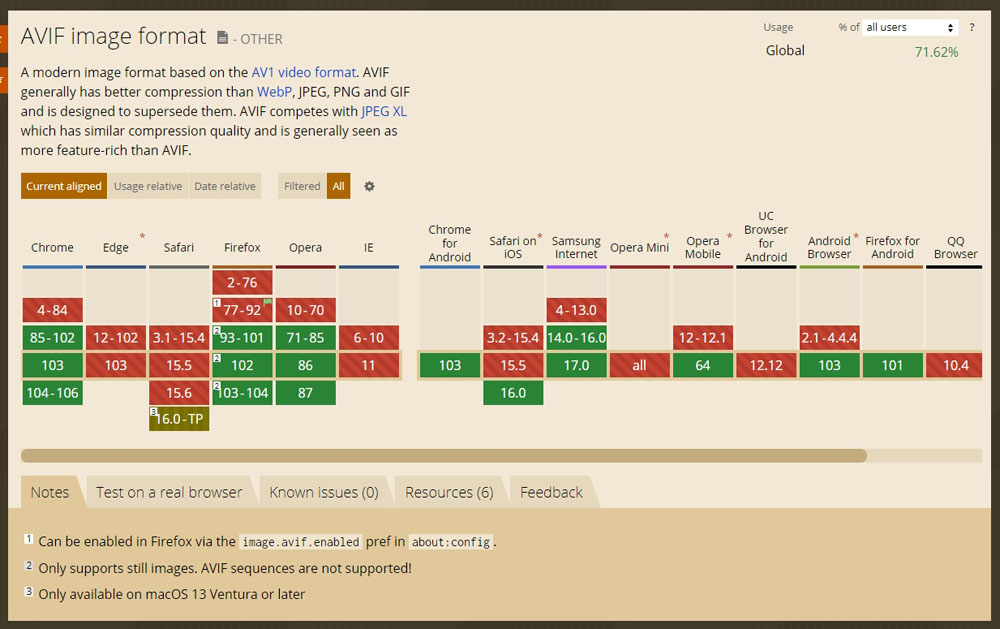Screen dimensions: 1000x629
Task: Click the Safari on iOS 16.0 cell
Action: (x=513, y=393)
